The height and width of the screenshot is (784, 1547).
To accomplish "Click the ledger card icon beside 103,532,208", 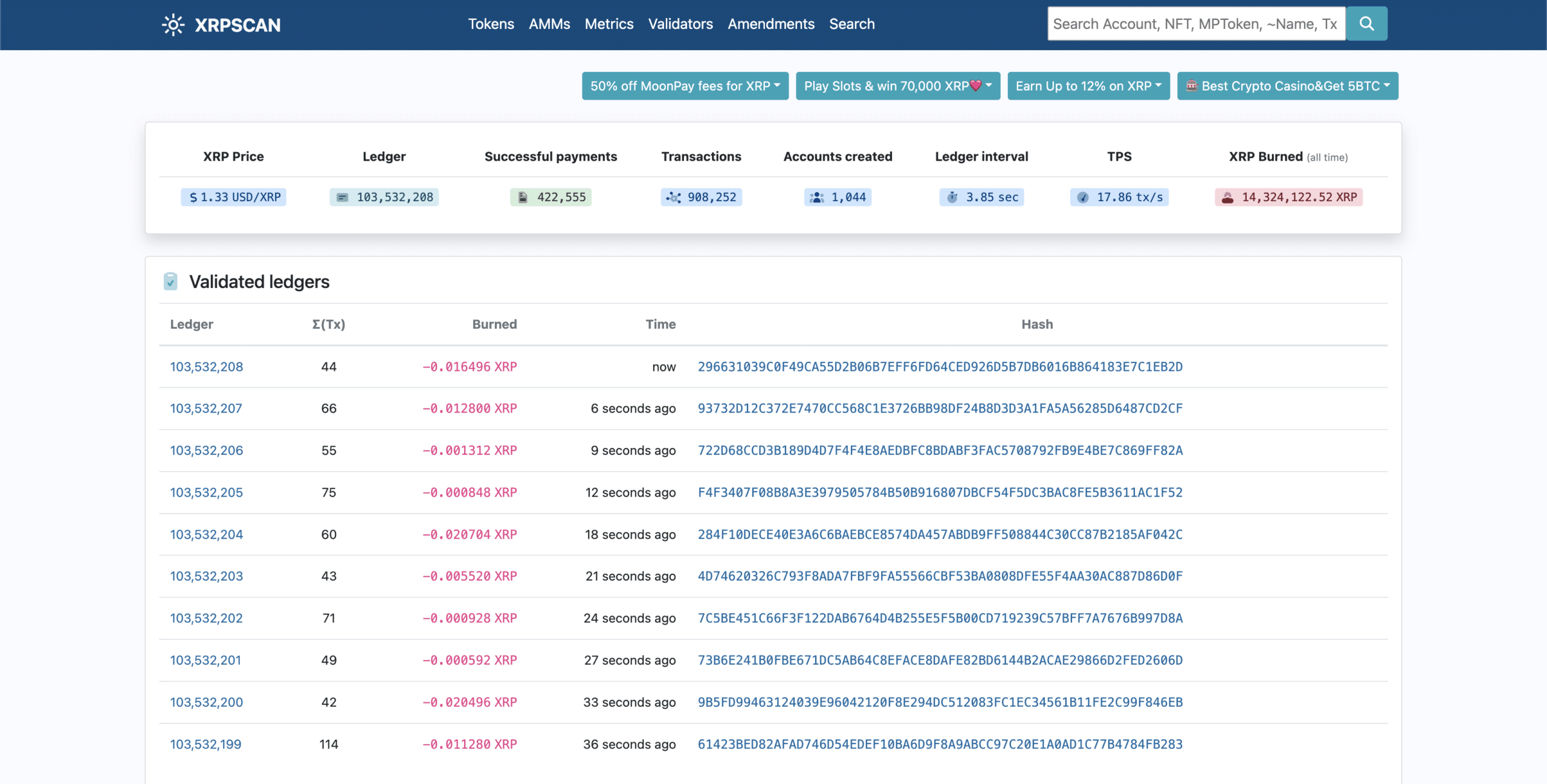I will pyautogui.click(x=341, y=197).
